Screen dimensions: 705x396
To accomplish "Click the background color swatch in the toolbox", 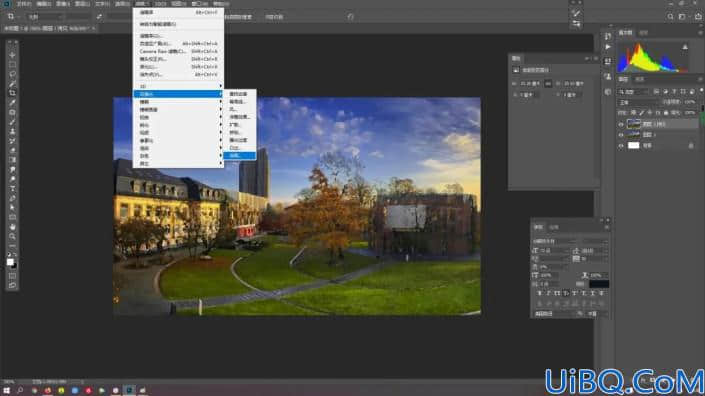I will click(x=14, y=266).
